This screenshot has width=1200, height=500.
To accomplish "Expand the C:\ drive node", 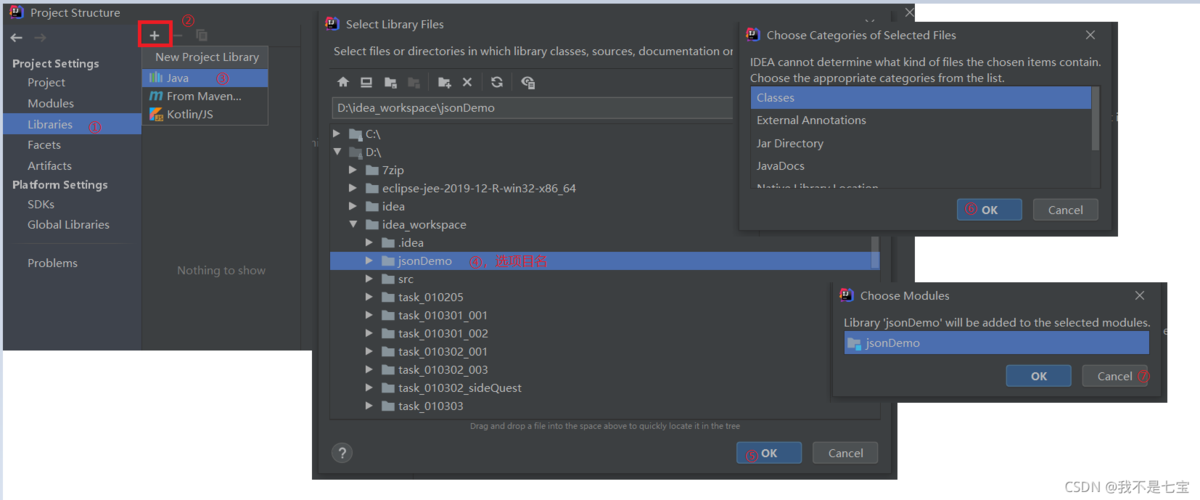I will point(337,134).
